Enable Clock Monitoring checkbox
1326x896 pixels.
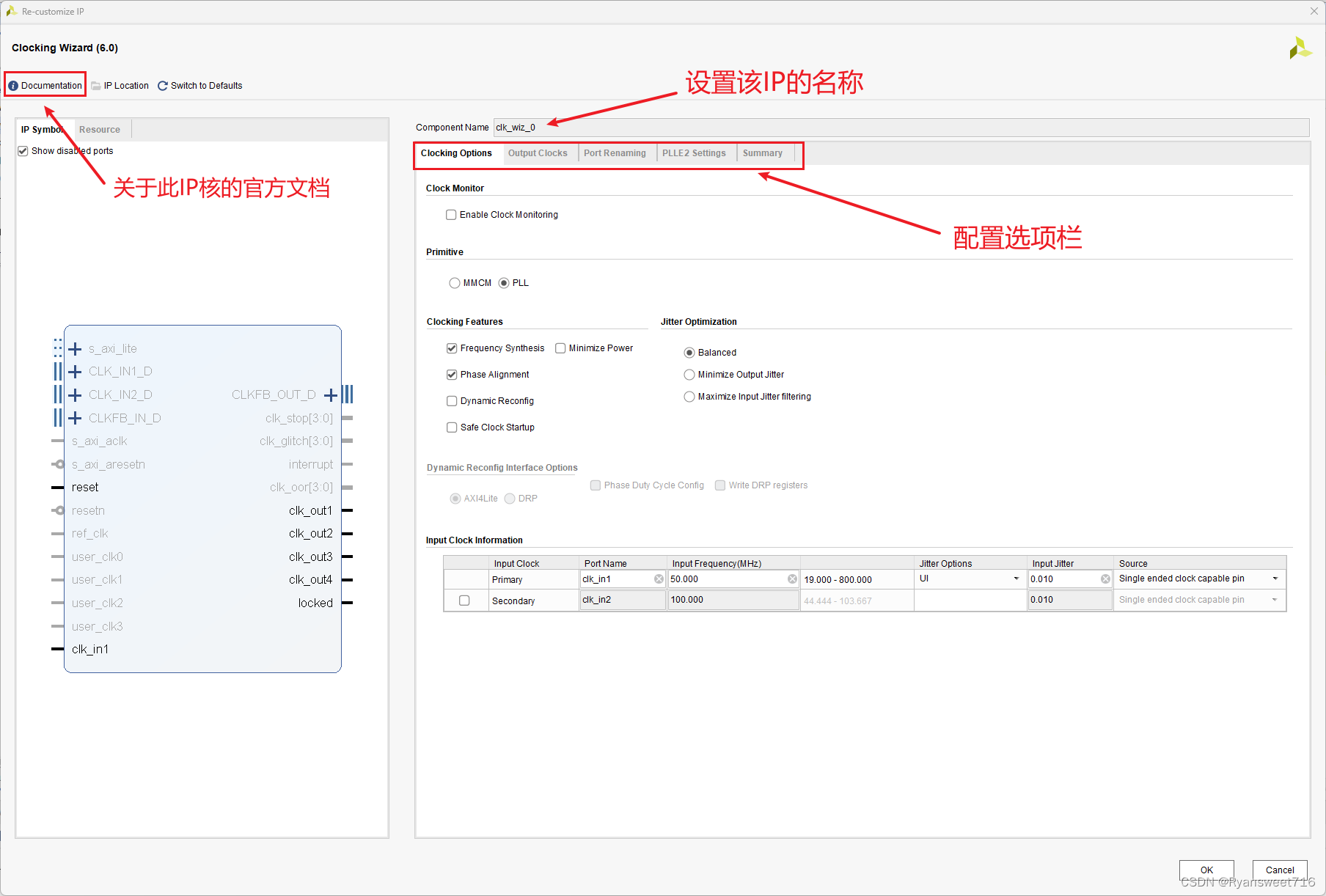(x=451, y=215)
